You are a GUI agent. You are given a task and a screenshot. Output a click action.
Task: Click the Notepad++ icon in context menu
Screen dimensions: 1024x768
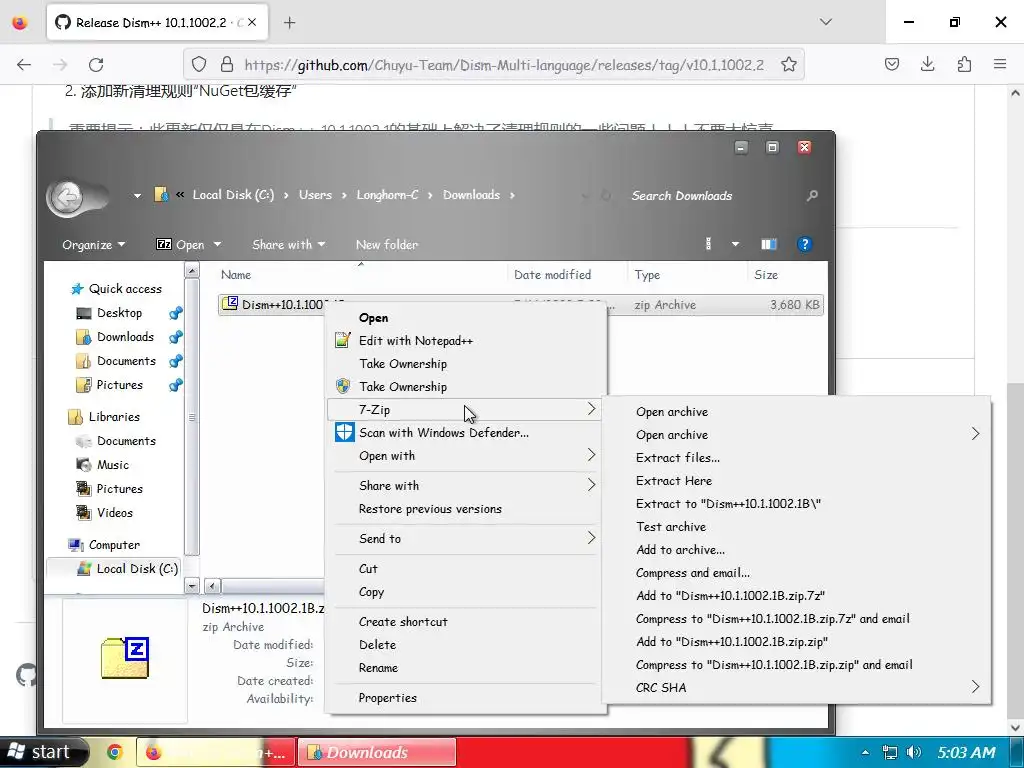(343, 340)
